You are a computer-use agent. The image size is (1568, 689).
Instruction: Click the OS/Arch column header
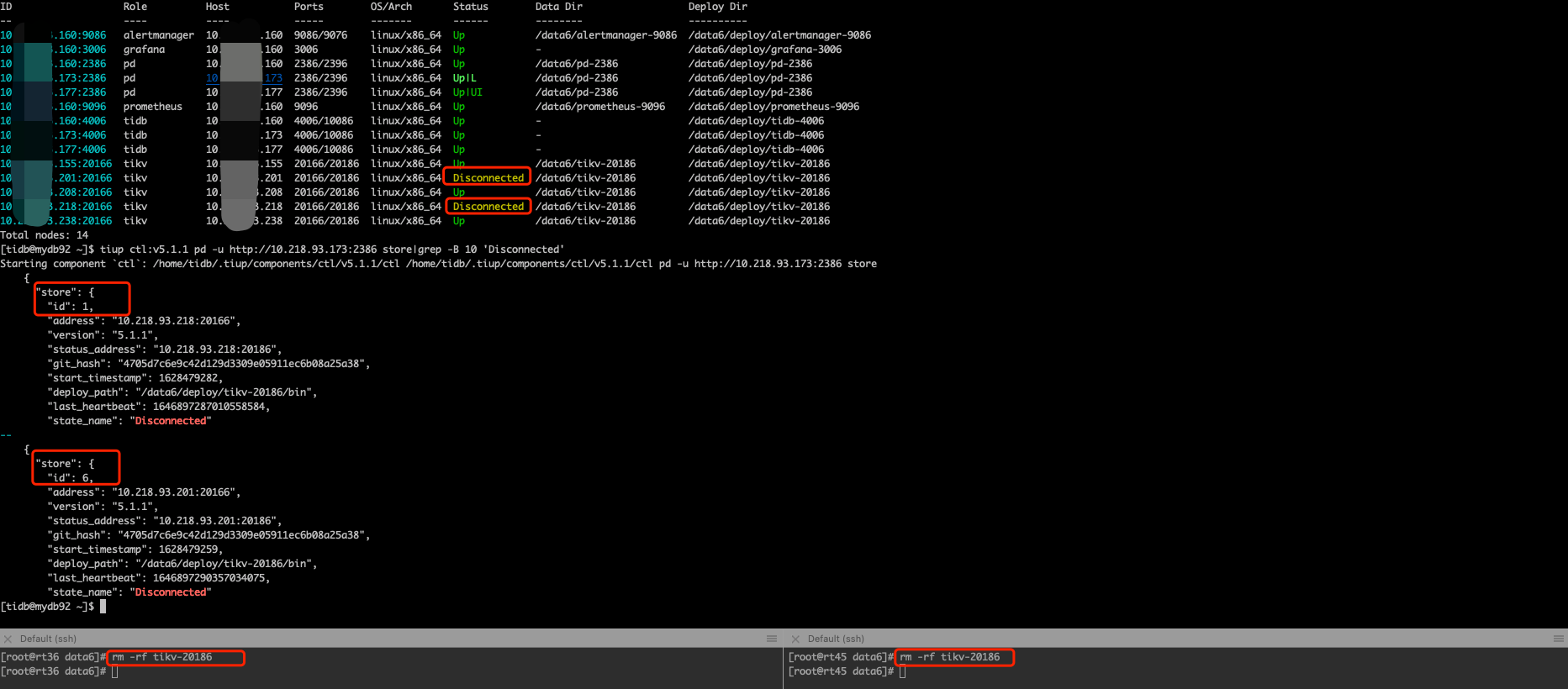[x=391, y=7]
